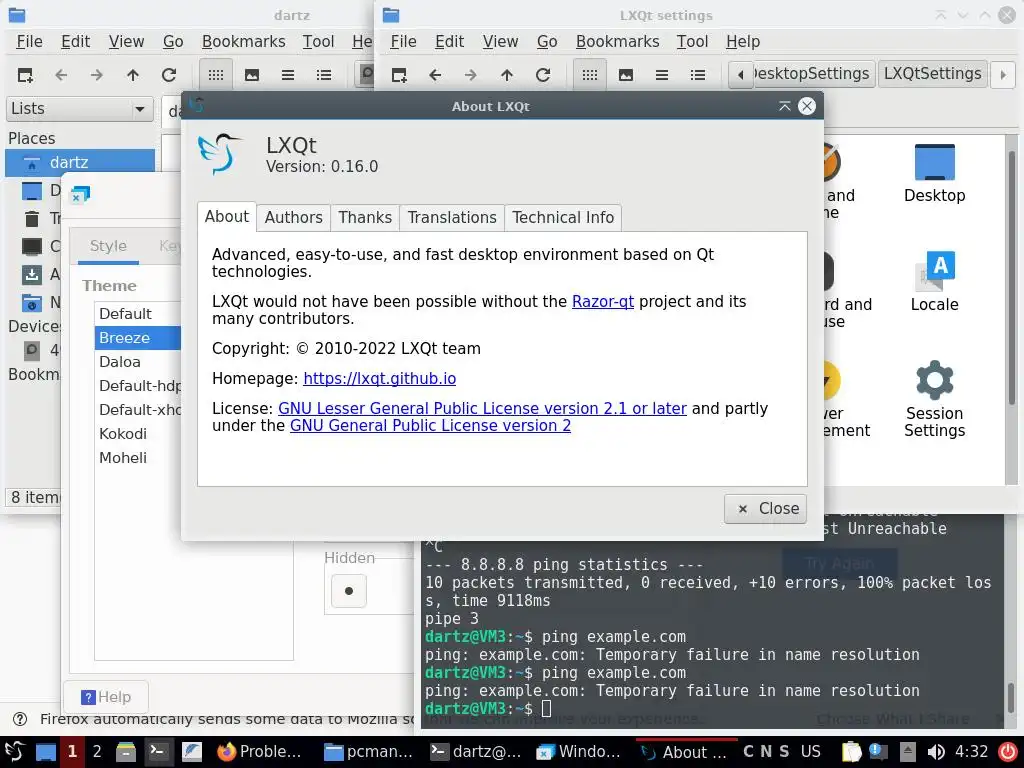Select compact view in LXQt settings window
The image size is (1024, 768).
click(x=662, y=75)
